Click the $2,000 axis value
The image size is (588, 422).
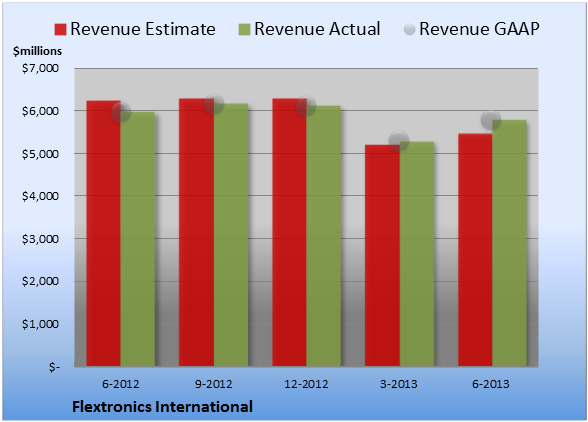click(40, 281)
